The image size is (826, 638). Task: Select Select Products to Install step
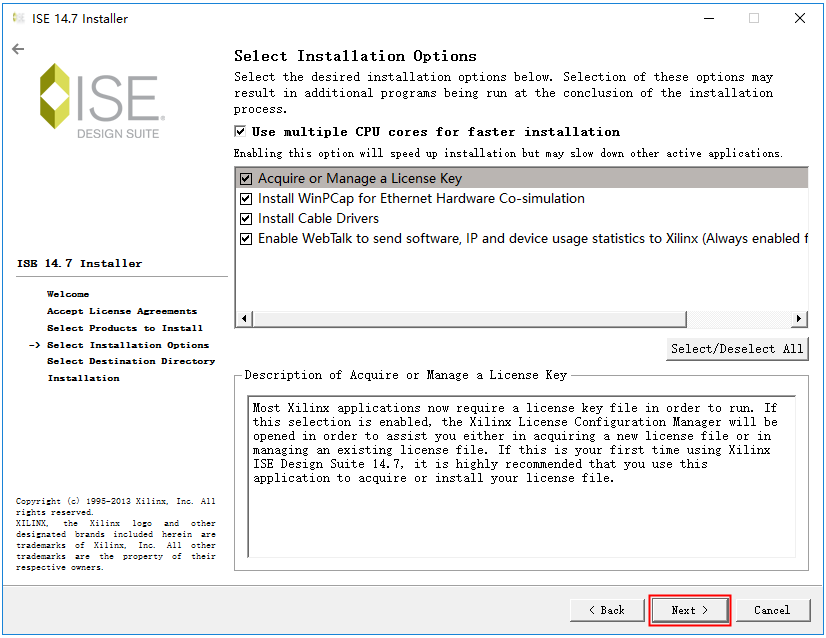(125, 328)
